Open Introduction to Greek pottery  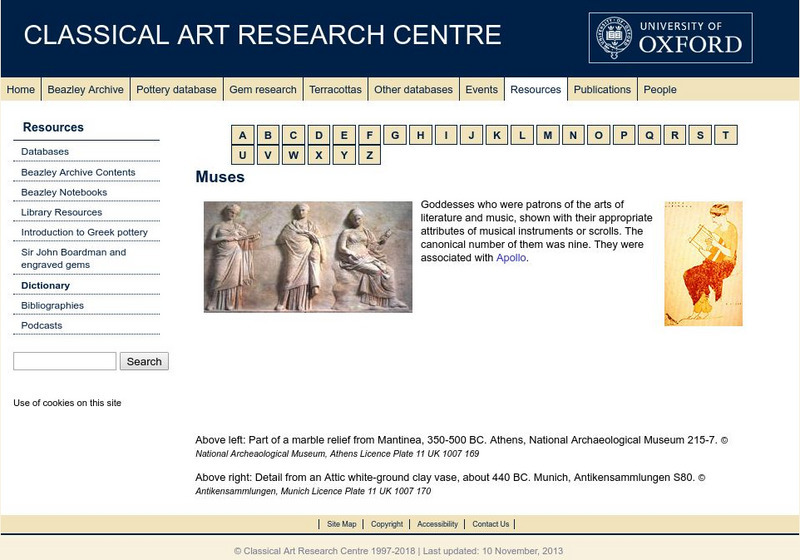pyautogui.click(x=84, y=232)
